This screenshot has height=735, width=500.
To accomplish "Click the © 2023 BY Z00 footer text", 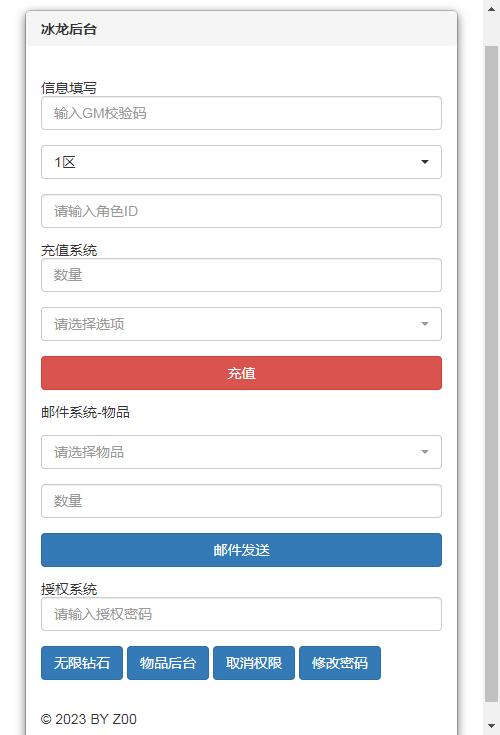I will pyautogui.click(x=89, y=719).
